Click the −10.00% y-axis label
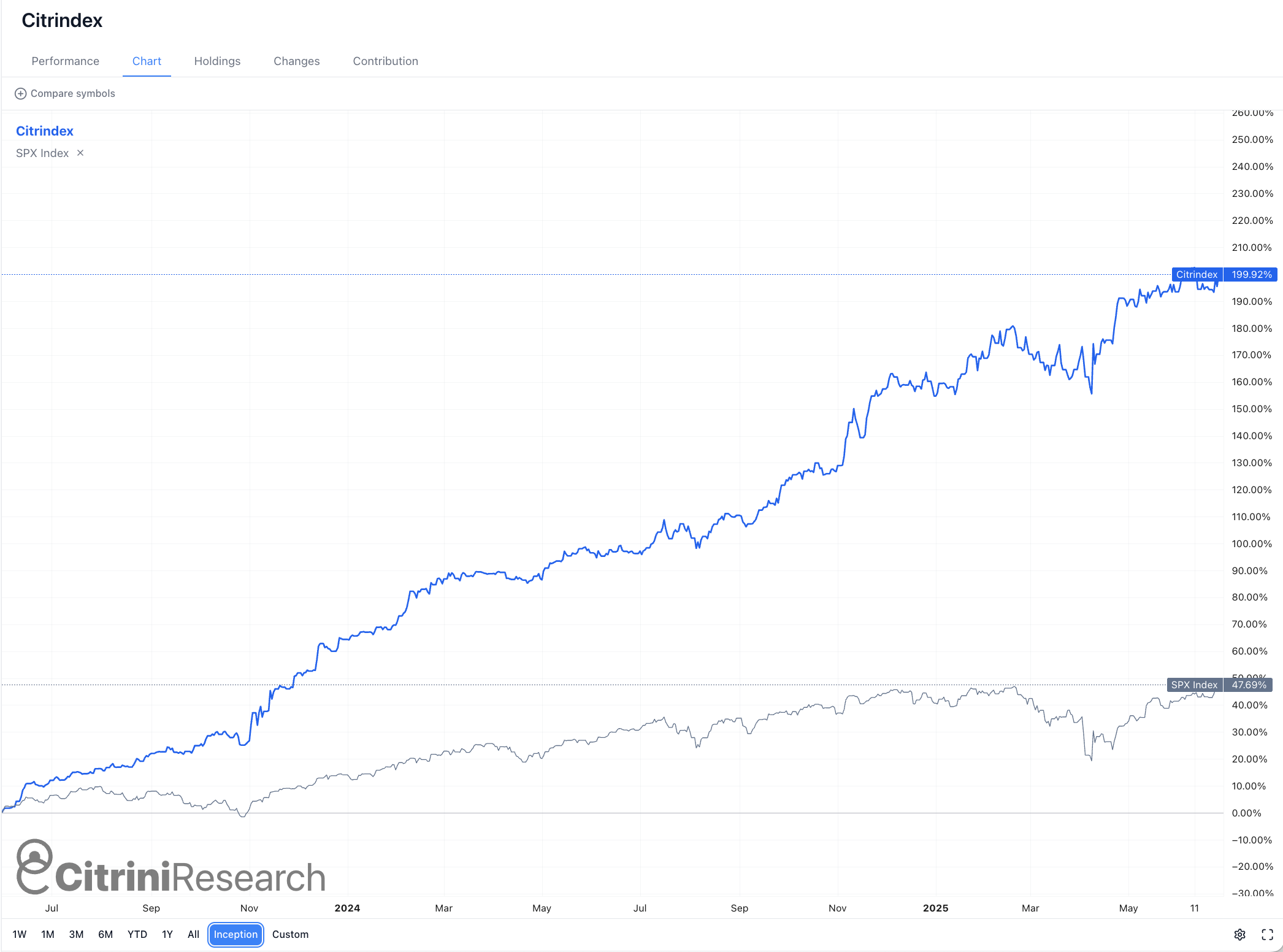This screenshot has width=1283, height=952. coord(1252,840)
